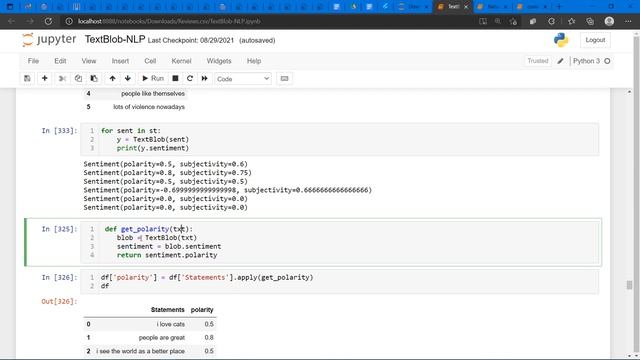Screen dimensions: 640x360
Task: Open the Help menu
Action: click(253, 61)
